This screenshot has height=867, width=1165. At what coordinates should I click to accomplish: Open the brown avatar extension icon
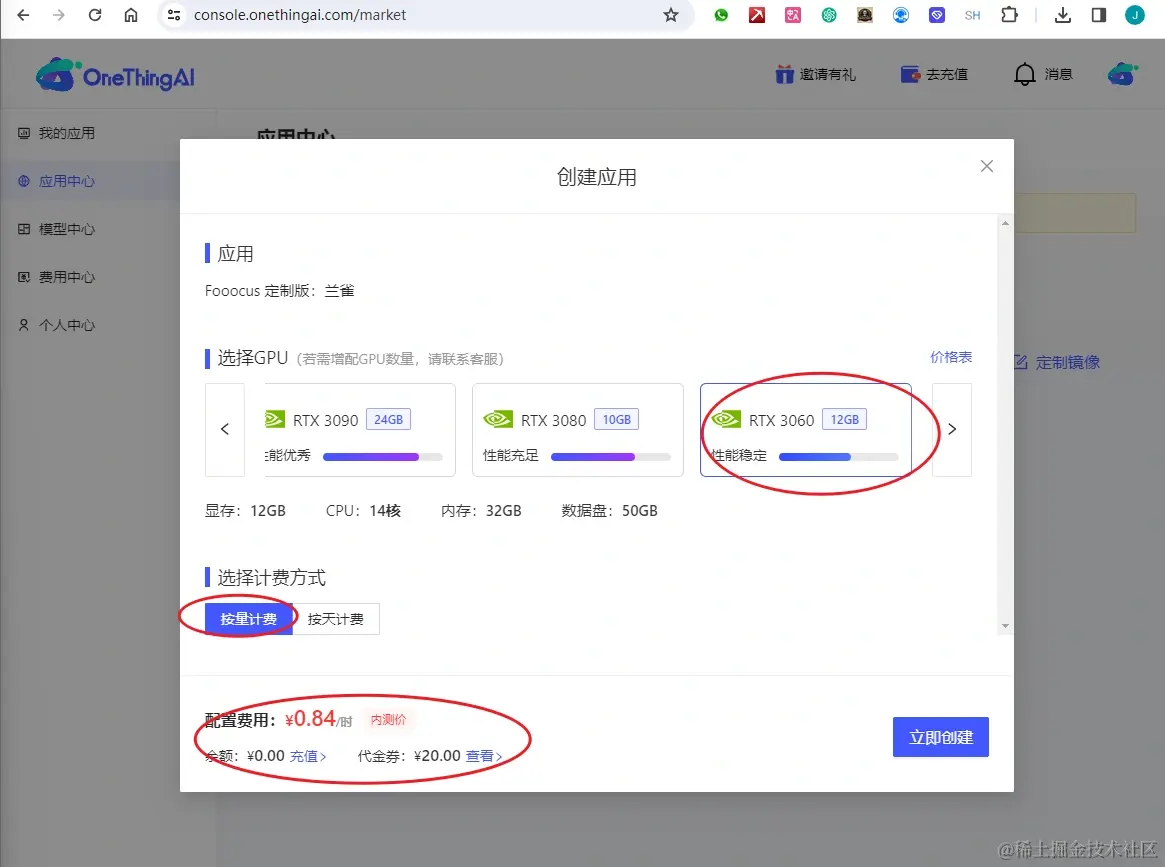[865, 15]
